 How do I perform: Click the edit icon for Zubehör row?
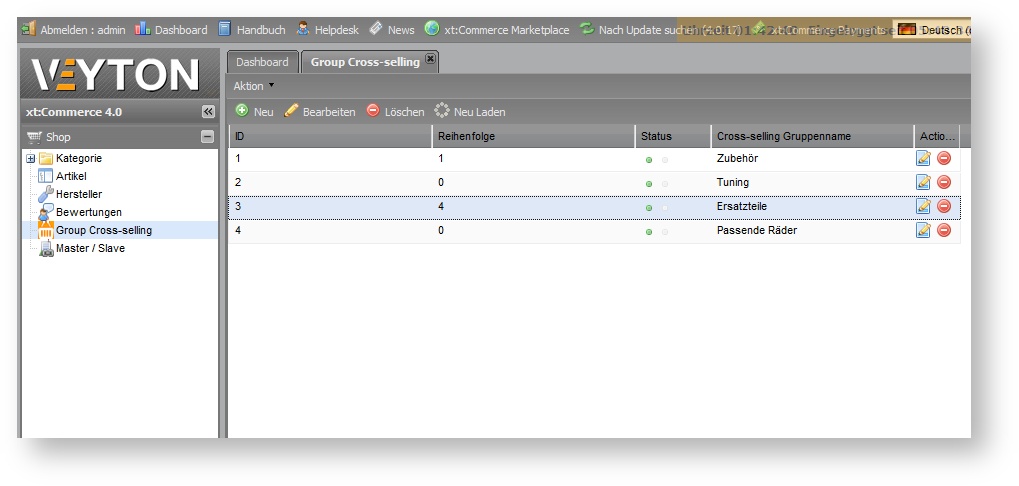pyautogui.click(x=923, y=158)
